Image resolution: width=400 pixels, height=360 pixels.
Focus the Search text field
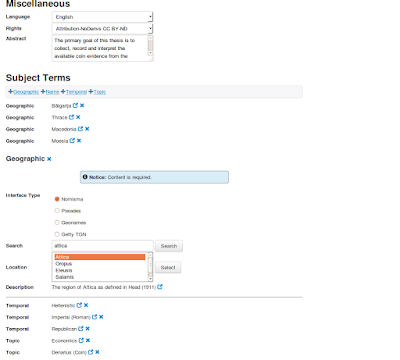[102, 246]
